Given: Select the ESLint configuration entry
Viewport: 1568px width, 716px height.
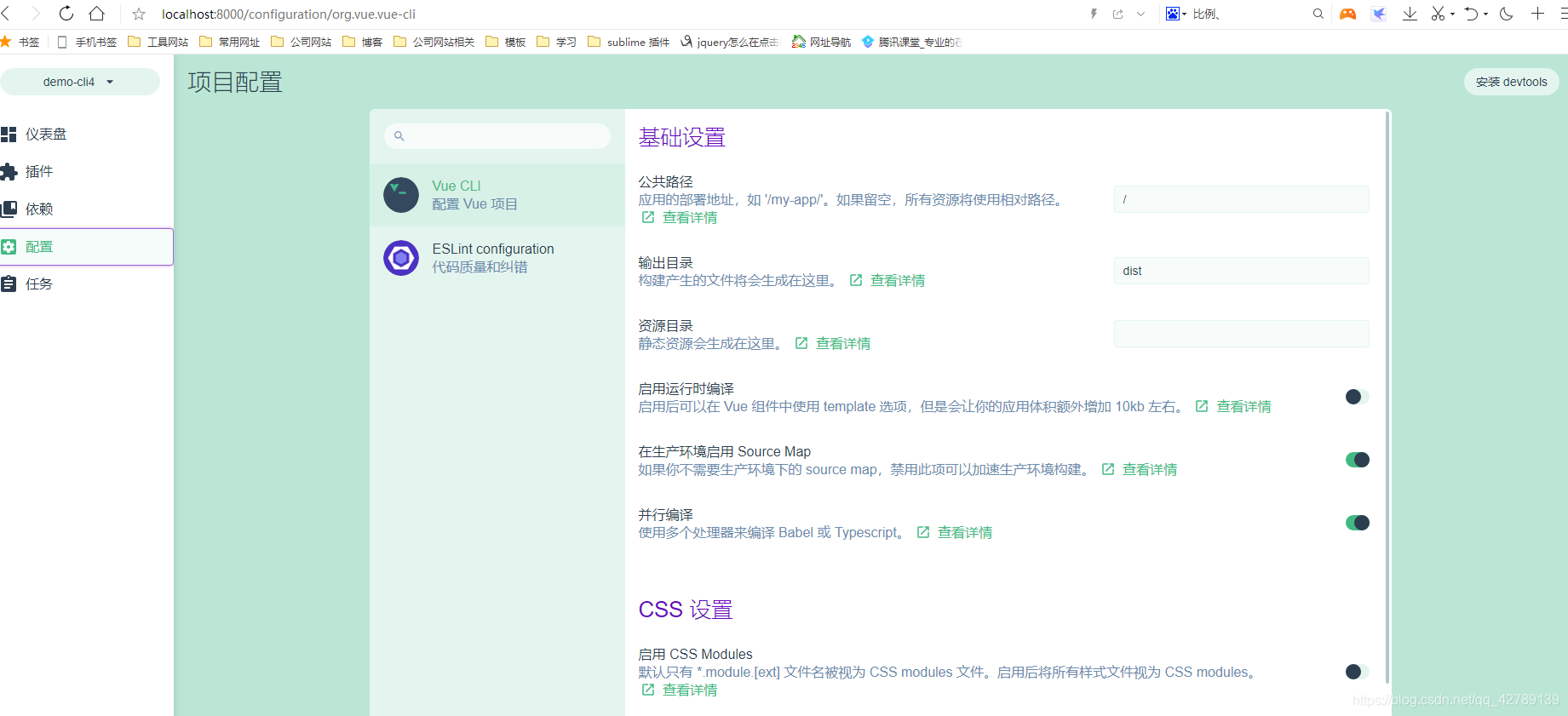Looking at the screenshot, I should [x=497, y=258].
